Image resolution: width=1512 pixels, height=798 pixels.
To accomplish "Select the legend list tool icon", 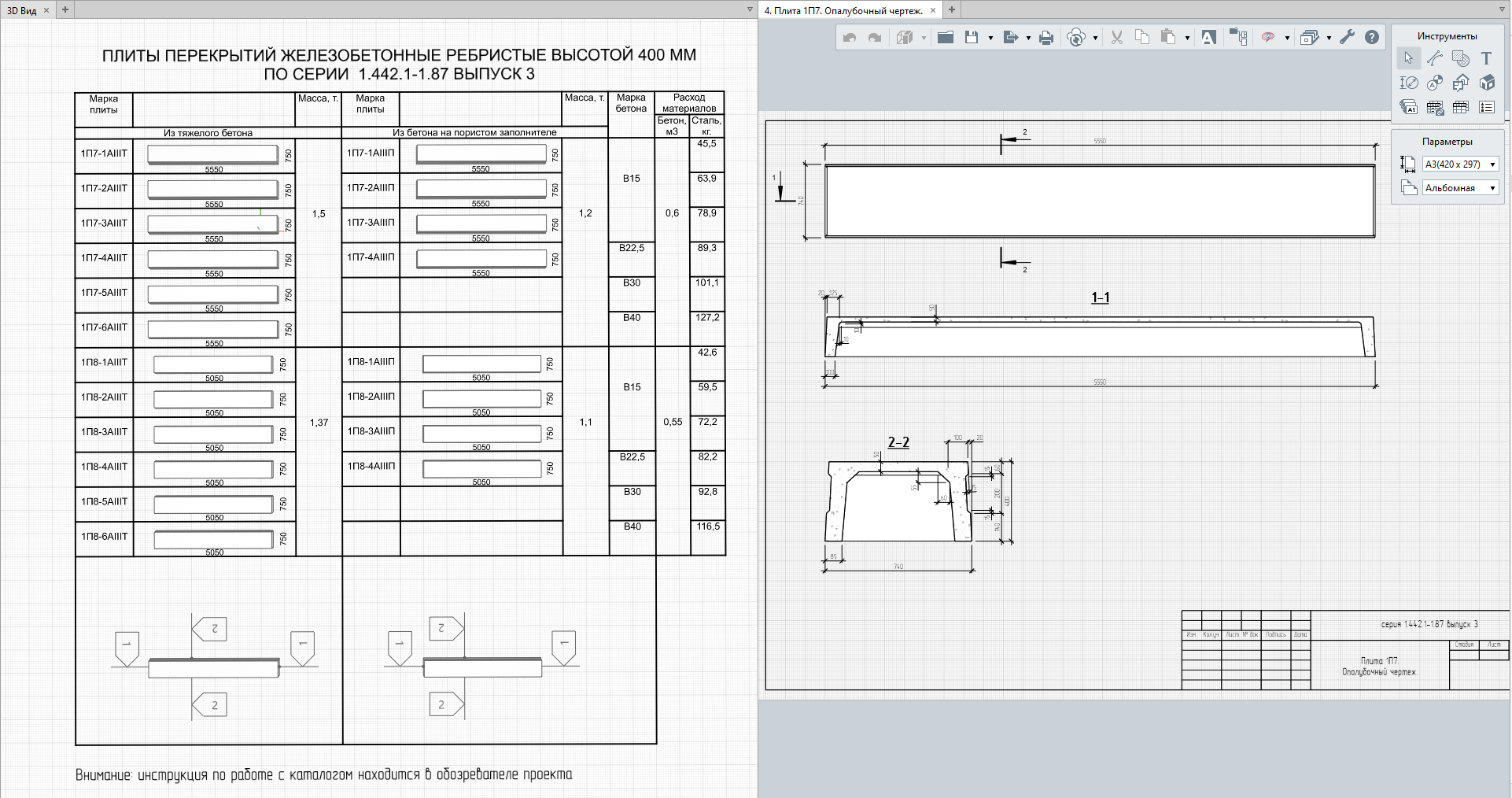I will [1486, 107].
